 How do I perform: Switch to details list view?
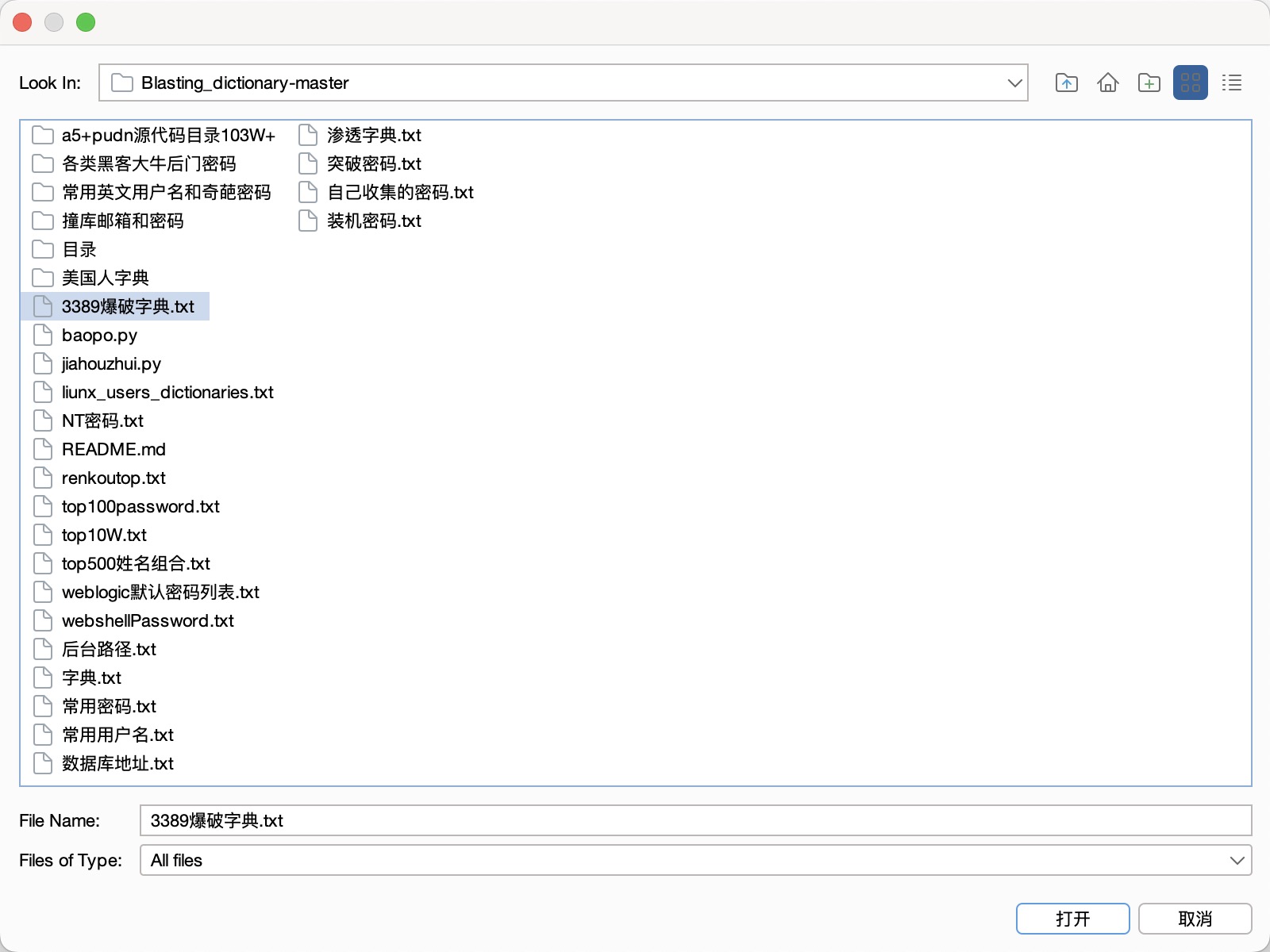pyautogui.click(x=1231, y=83)
